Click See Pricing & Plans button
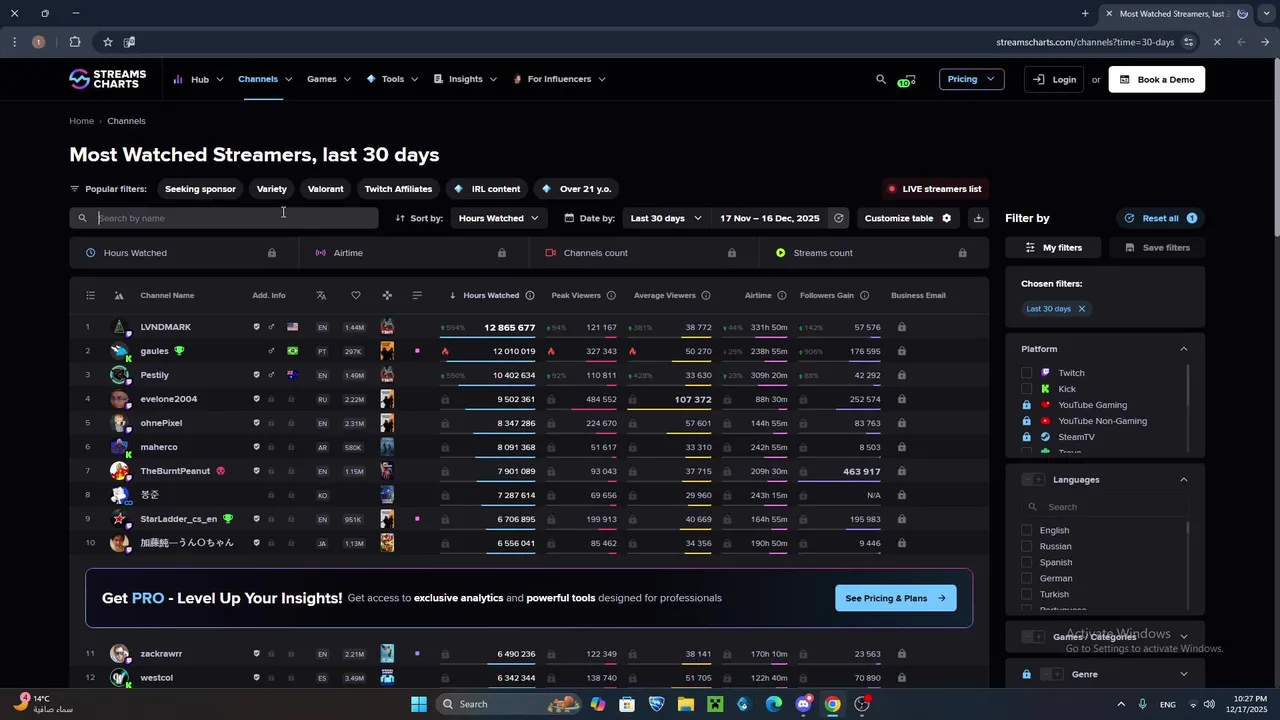Image resolution: width=1280 pixels, height=720 pixels. click(x=896, y=598)
